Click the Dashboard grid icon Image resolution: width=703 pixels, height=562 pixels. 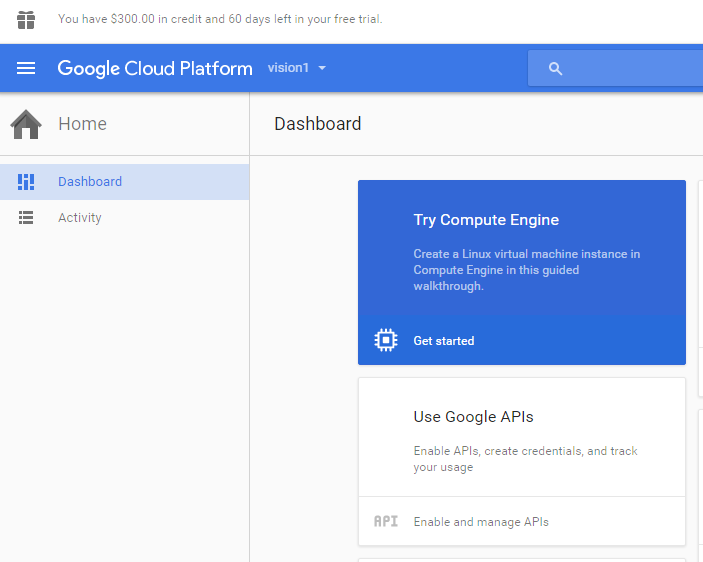26,182
